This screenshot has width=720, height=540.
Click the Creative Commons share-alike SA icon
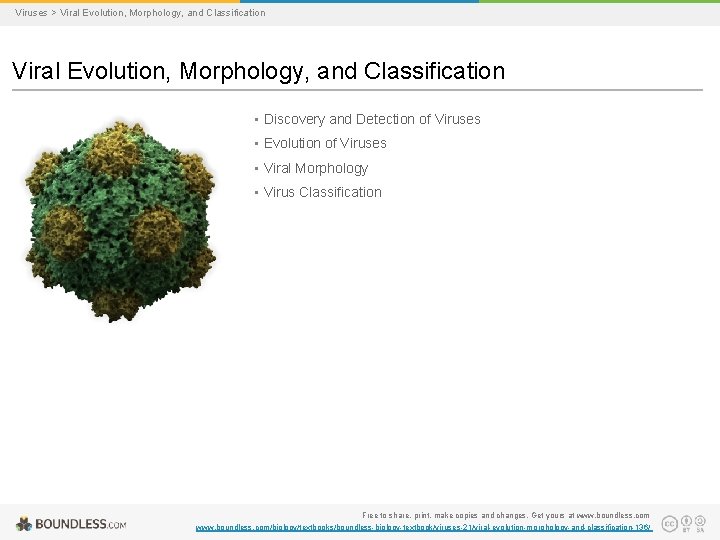coord(700,523)
